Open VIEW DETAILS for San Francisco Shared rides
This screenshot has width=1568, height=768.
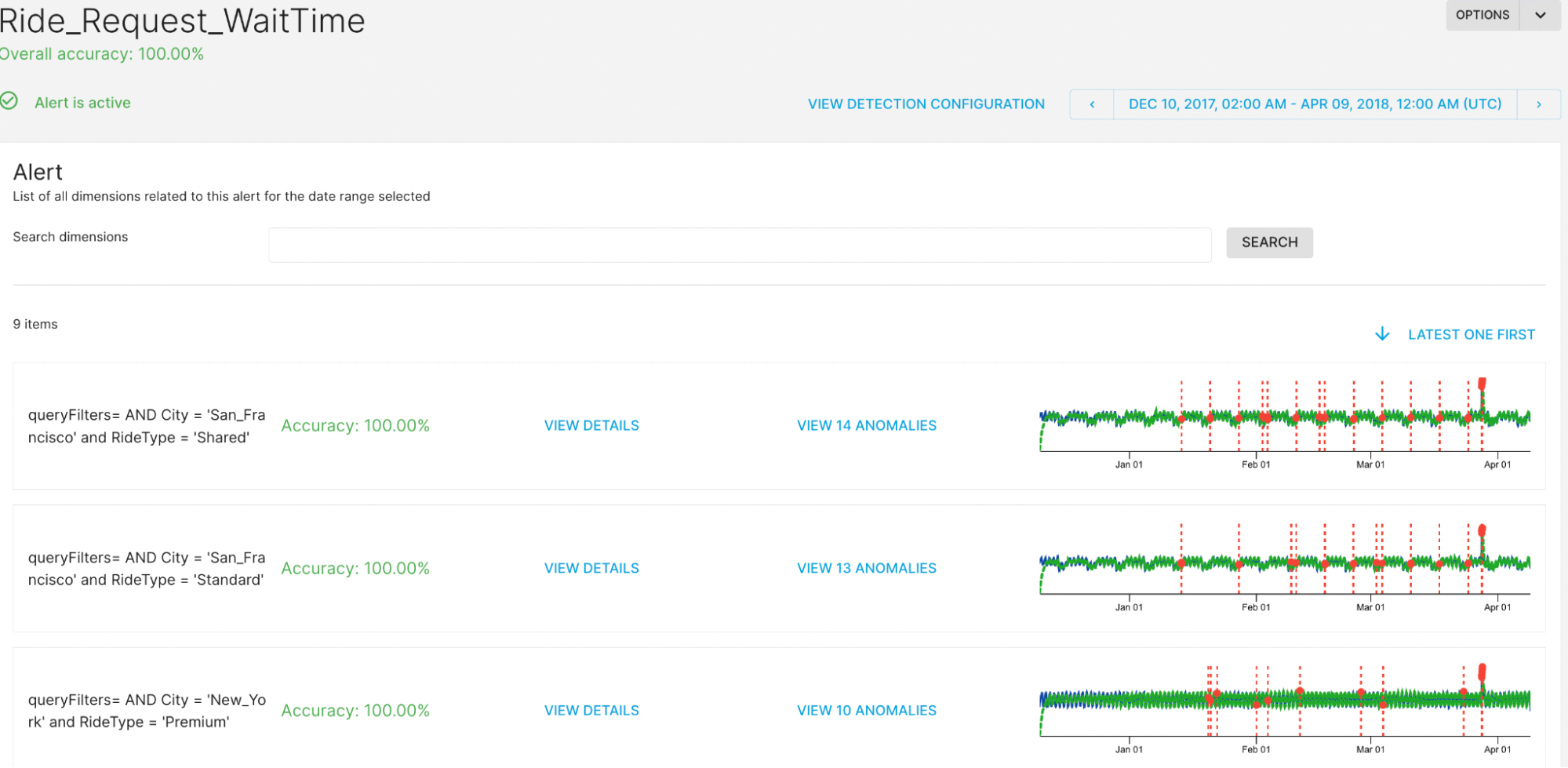pos(591,425)
